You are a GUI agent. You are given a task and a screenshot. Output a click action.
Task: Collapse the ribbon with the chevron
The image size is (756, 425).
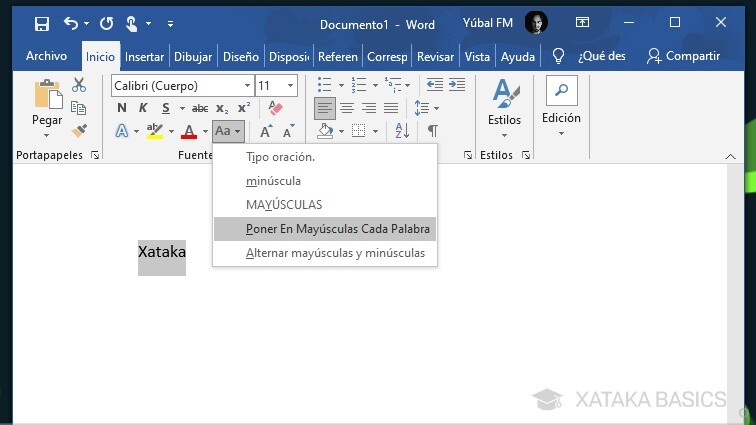730,156
